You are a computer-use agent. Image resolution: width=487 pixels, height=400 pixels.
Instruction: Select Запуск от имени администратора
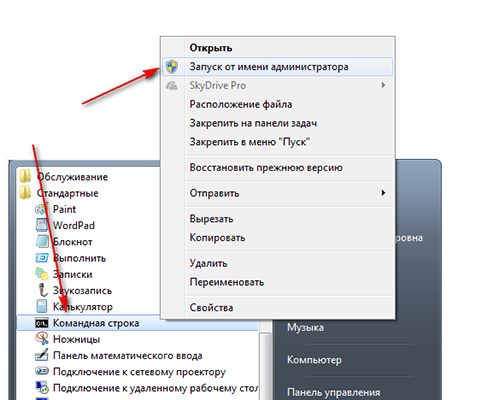(278, 67)
